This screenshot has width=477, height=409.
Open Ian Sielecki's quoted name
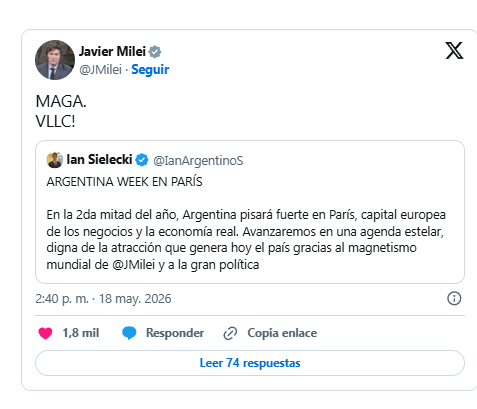(99, 160)
